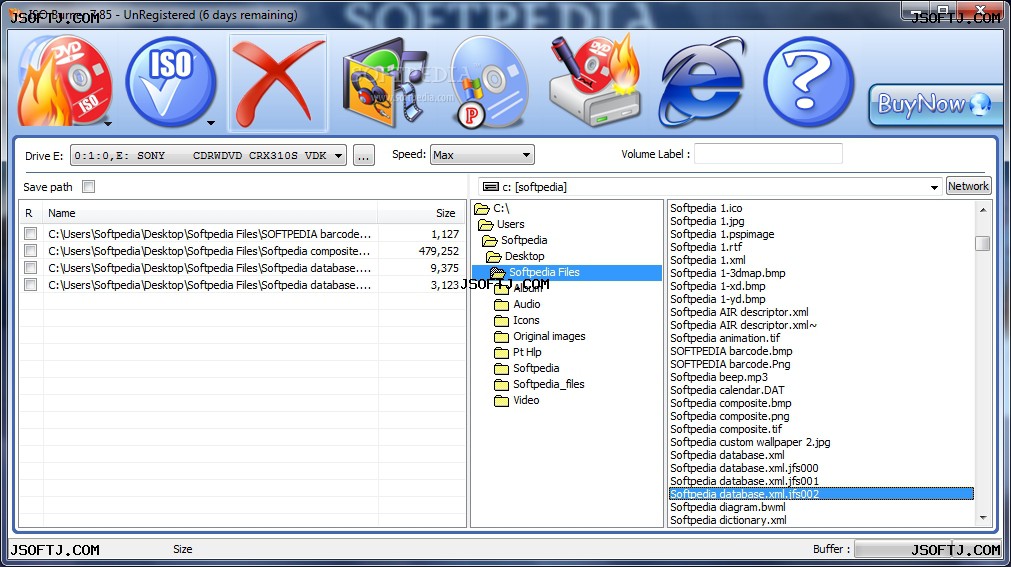Click the Video folder icon
This screenshot has width=1011, height=567.
tap(502, 401)
